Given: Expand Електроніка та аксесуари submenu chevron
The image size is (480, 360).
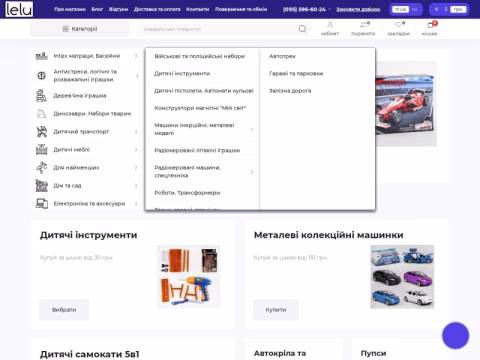Looking at the screenshot, I should [136, 203].
